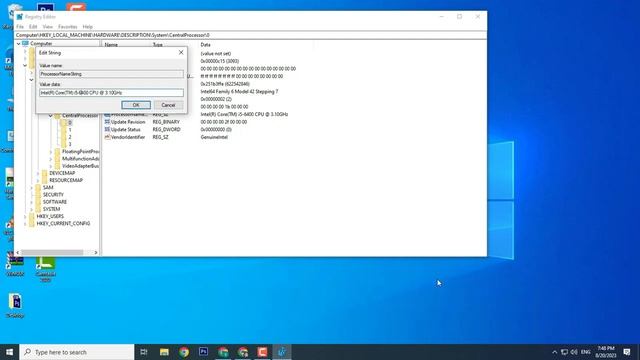Open the volume control in the tray

pyautogui.click(x=574, y=352)
